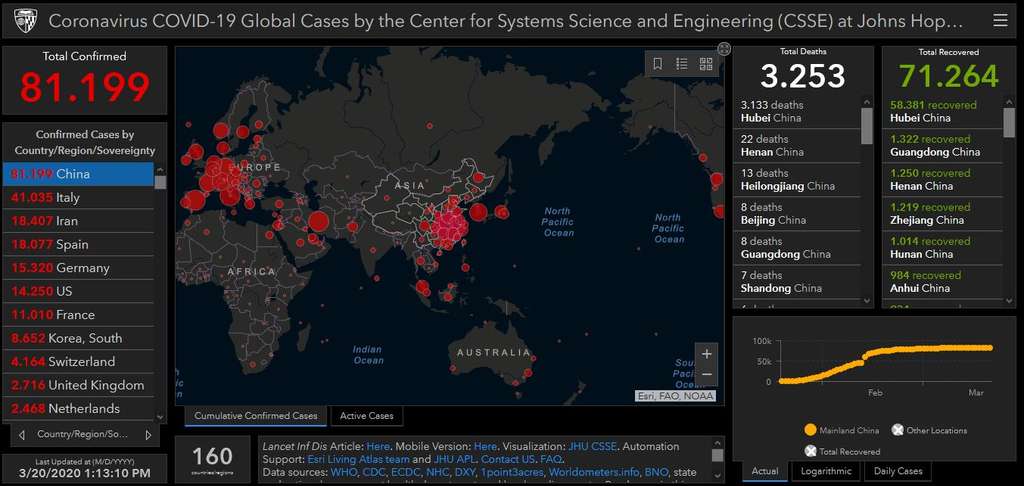Select Netherlands row in country list

point(78,409)
